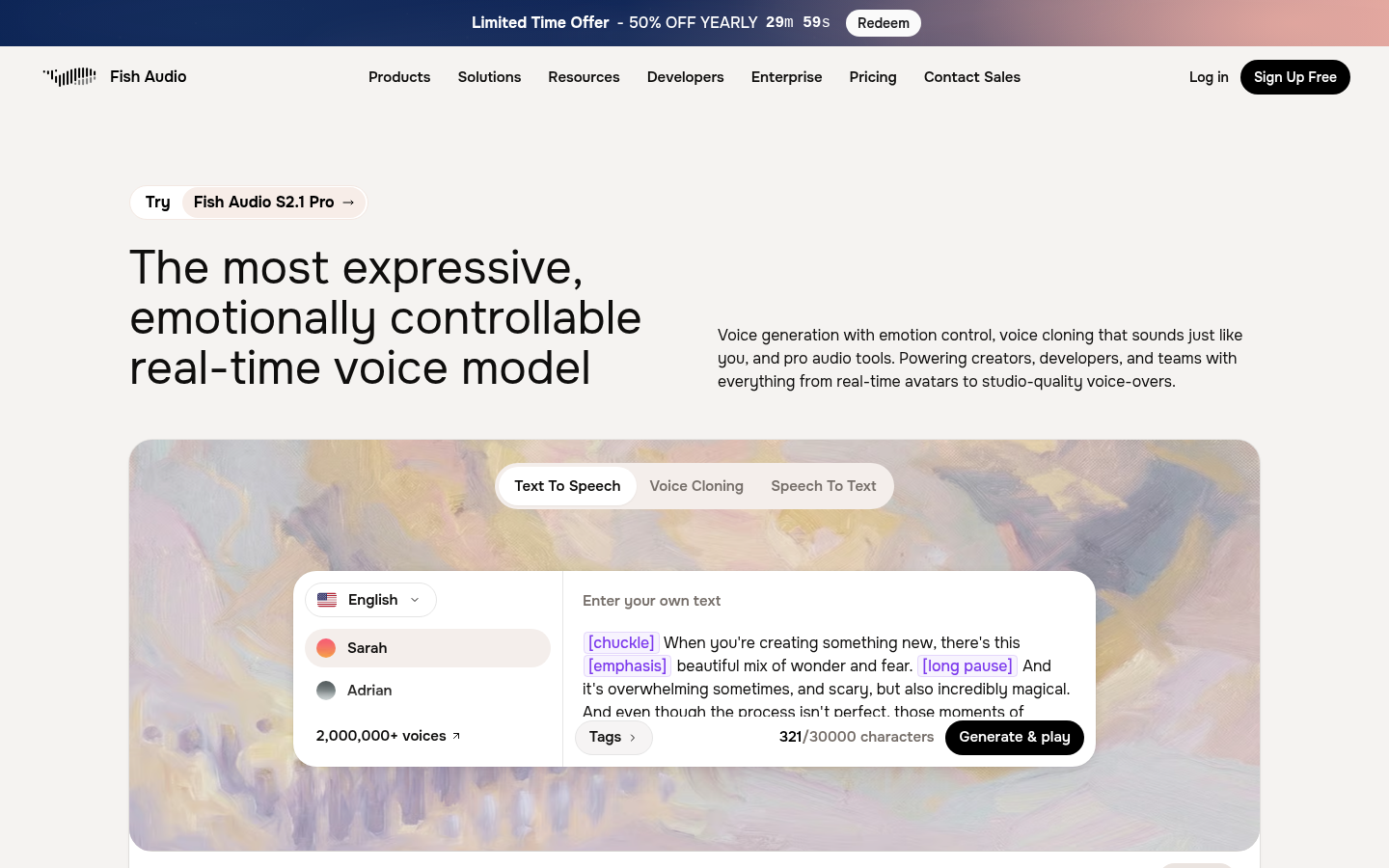Image resolution: width=1389 pixels, height=868 pixels.
Task: Open the Products menu
Action: coord(399,77)
